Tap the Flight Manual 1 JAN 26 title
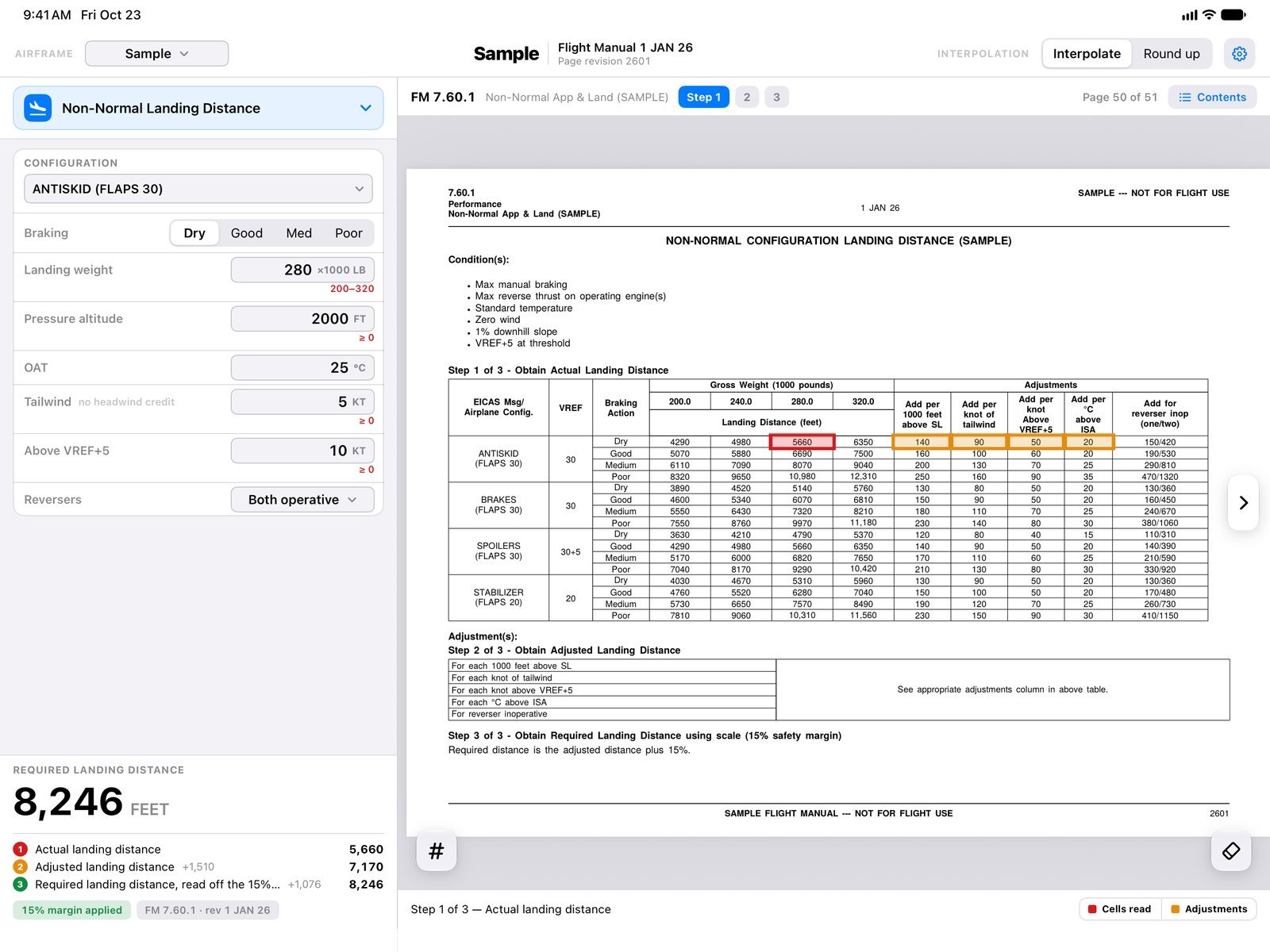1270x952 pixels. click(625, 47)
